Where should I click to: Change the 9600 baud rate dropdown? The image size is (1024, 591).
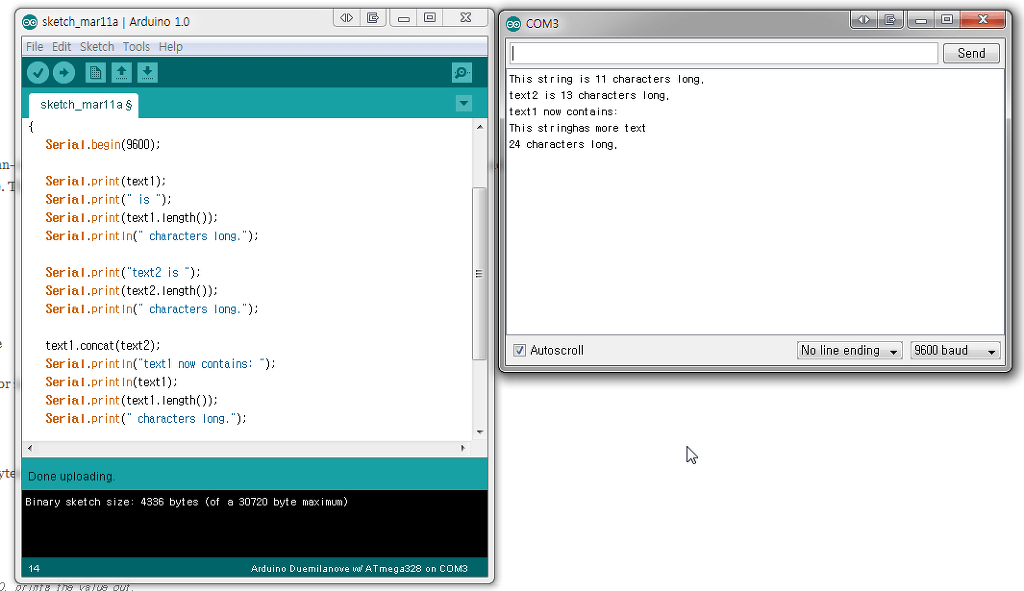coord(955,351)
